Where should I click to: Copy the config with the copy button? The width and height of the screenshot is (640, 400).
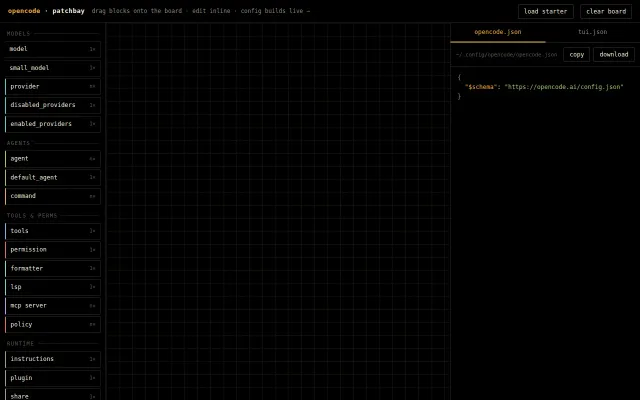click(576, 55)
